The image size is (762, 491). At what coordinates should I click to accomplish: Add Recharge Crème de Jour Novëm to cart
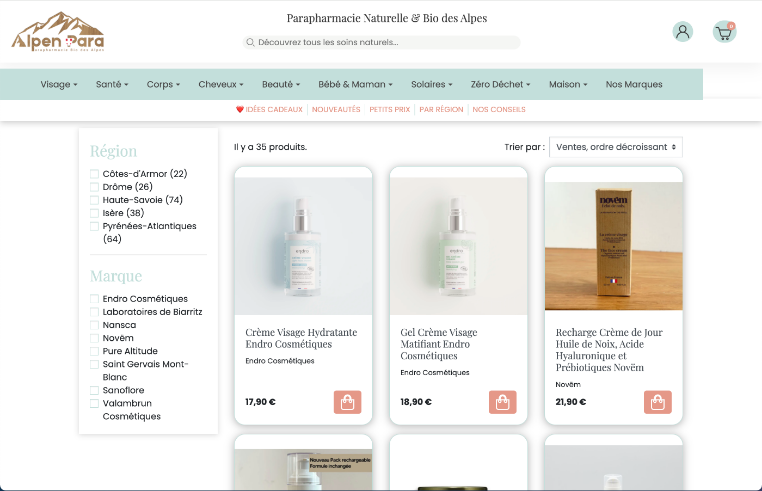click(x=658, y=402)
